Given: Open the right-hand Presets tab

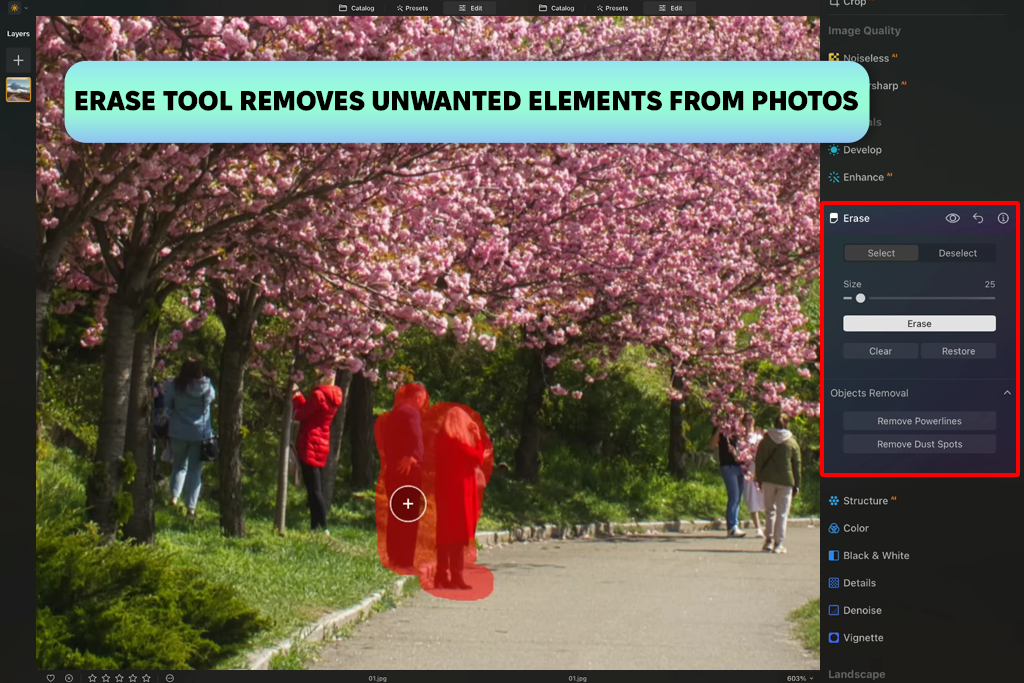Looking at the screenshot, I should [612, 8].
